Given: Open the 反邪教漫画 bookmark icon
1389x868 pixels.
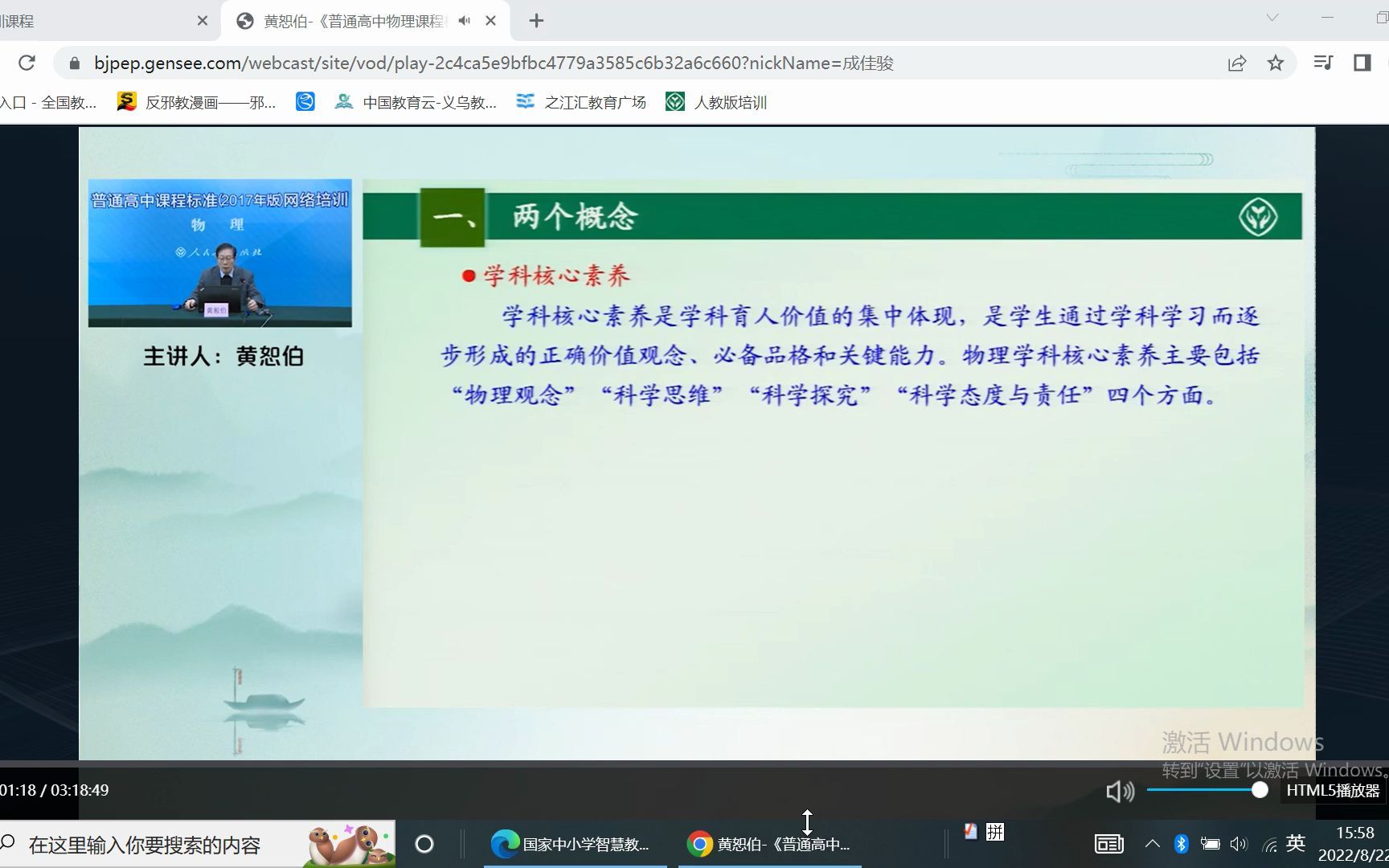Looking at the screenshot, I should 126,101.
